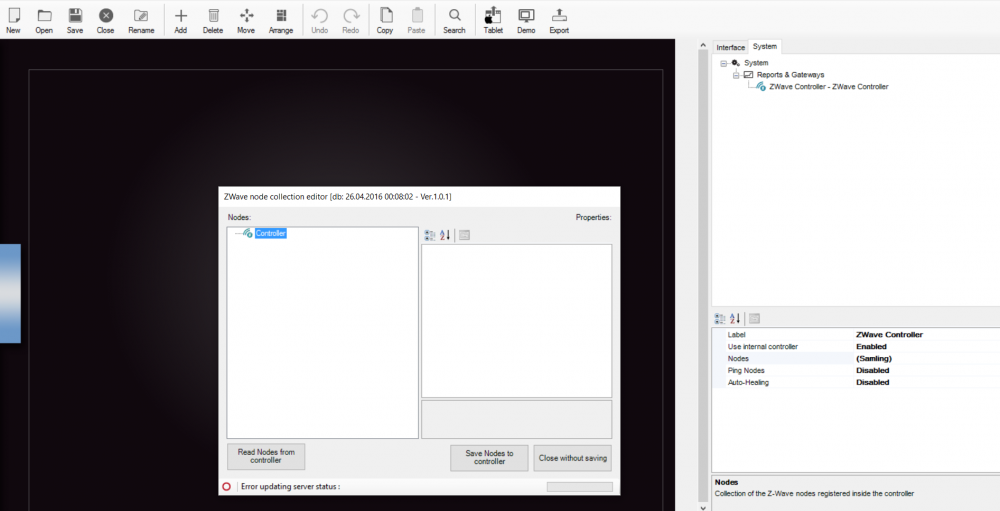Collapse the Reports & Gateways node
Screen dimensions: 1000x511
[735, 75]
